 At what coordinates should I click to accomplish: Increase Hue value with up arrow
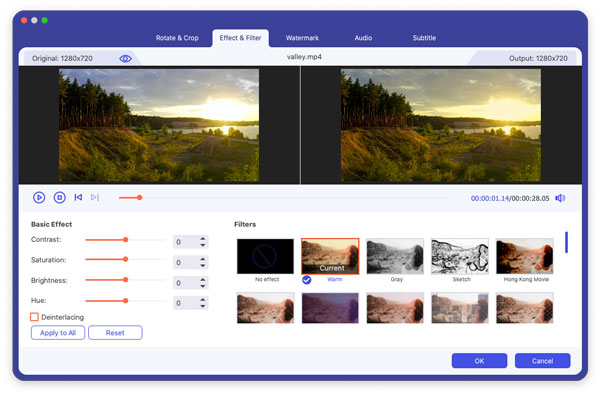pos(203,300)
